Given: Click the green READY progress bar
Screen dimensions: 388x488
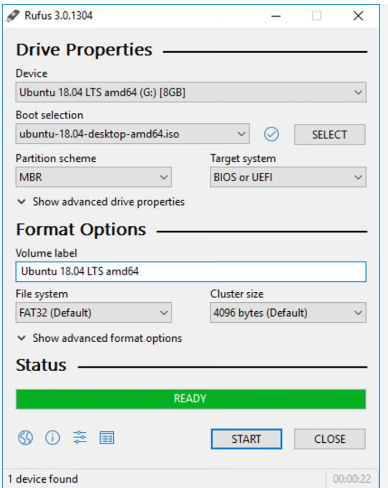Looking at the screenshot, I should click(191, 399).
